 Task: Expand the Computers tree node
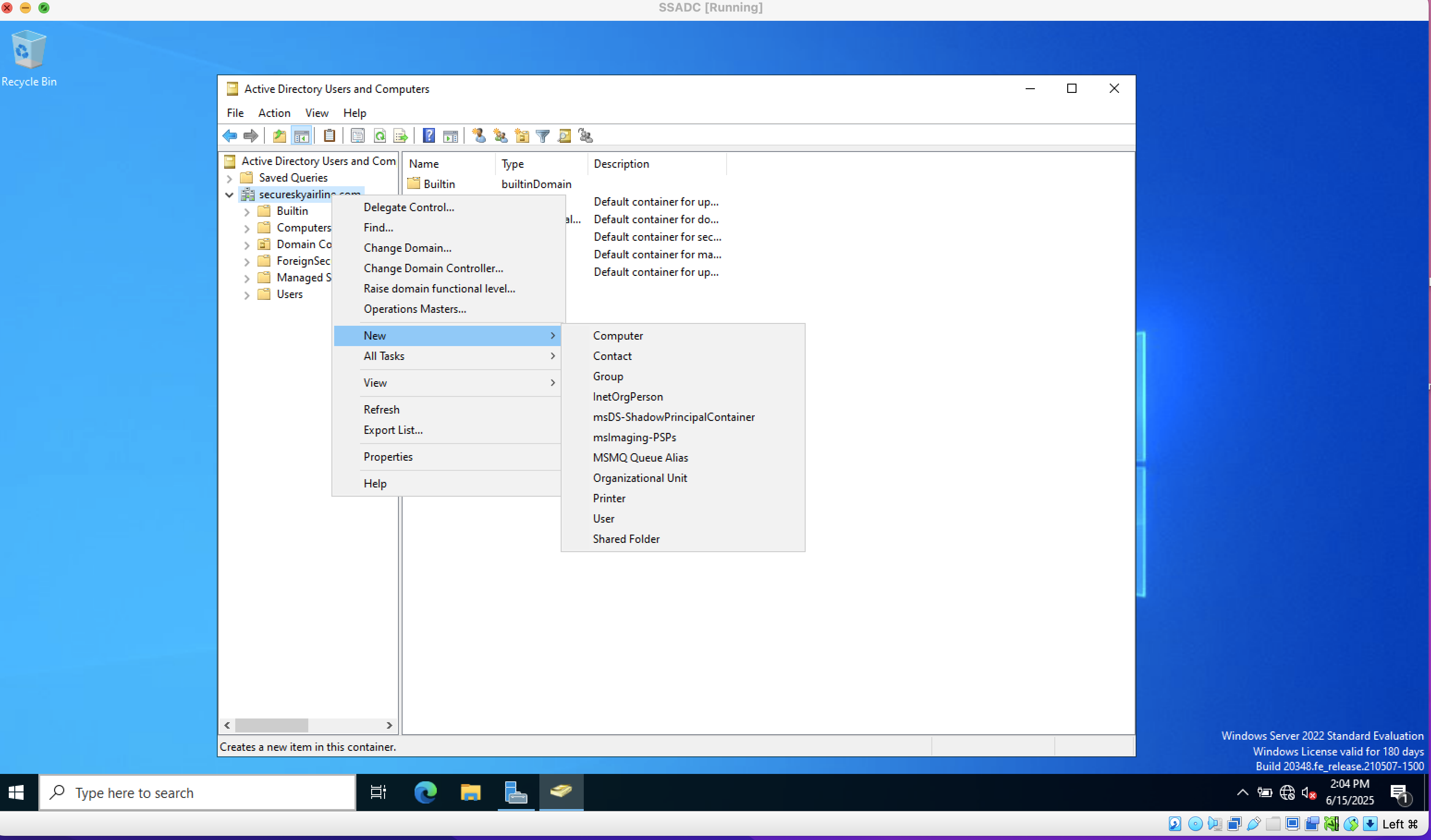(x=247, y=228)
